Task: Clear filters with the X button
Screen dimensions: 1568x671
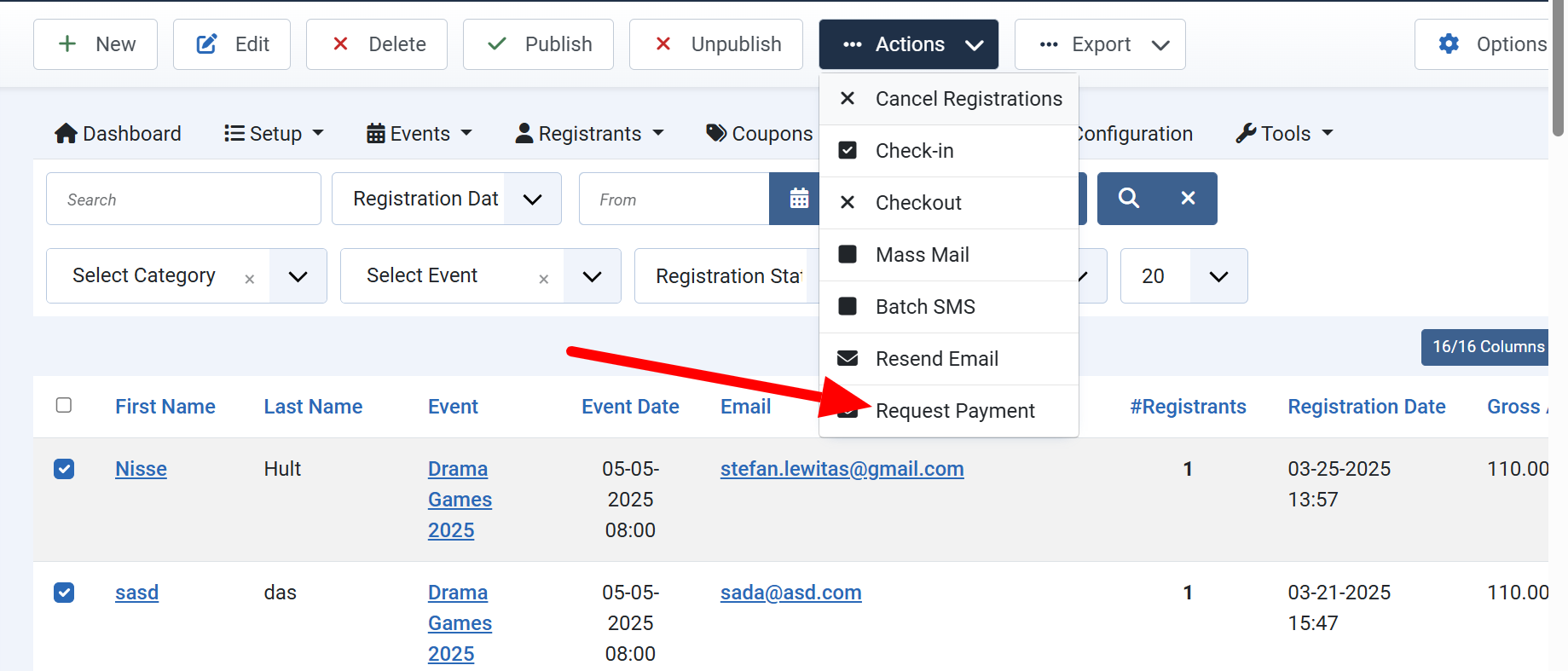Action: tap(1188, 199)
